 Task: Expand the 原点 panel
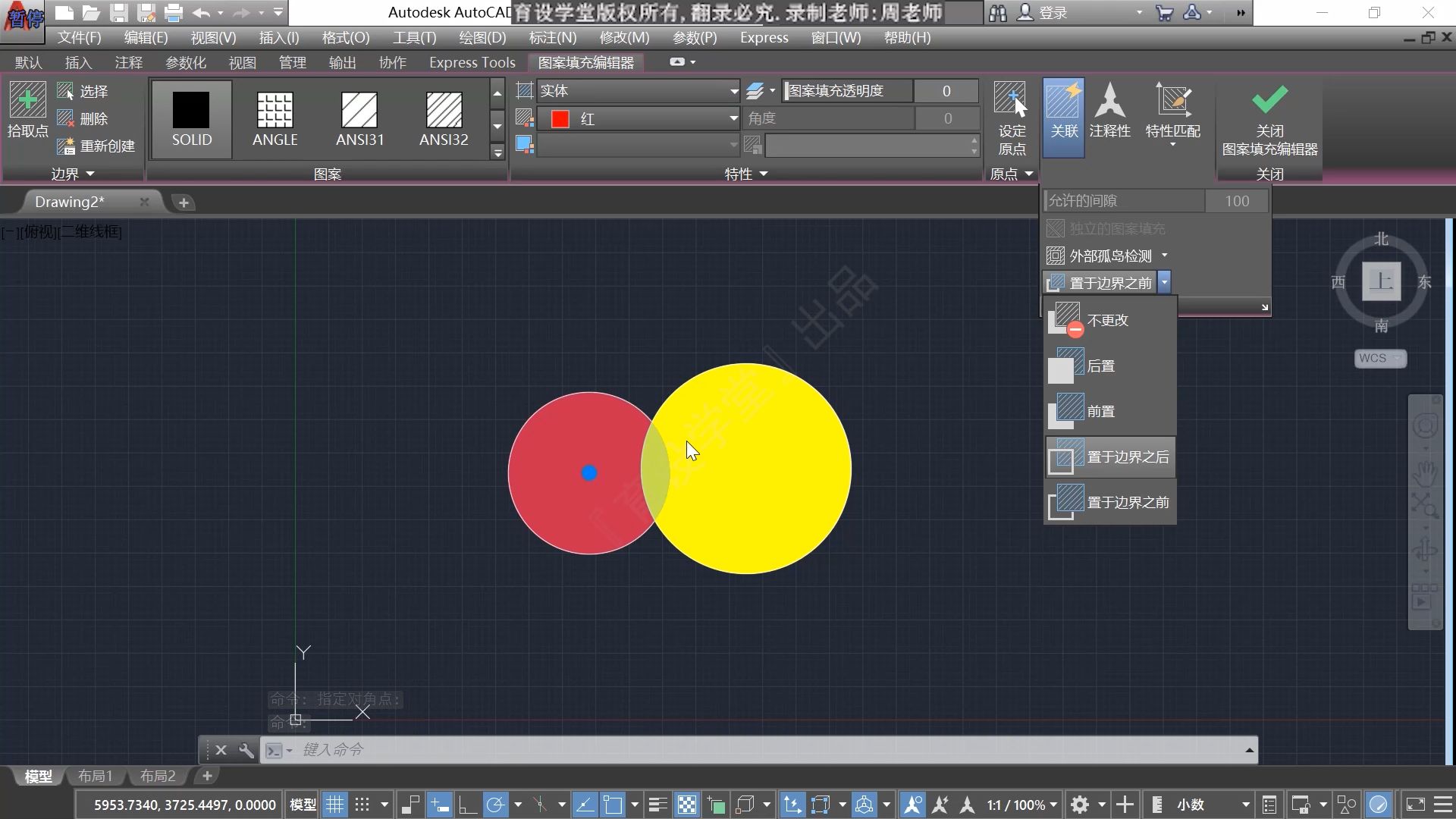coord(1012,174)
